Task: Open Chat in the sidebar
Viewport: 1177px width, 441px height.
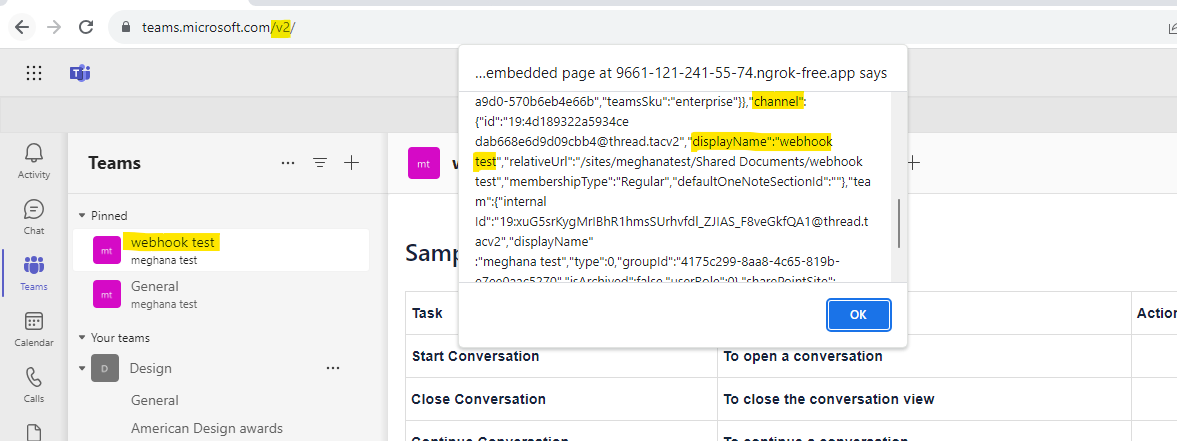Action: click(34, 217)
